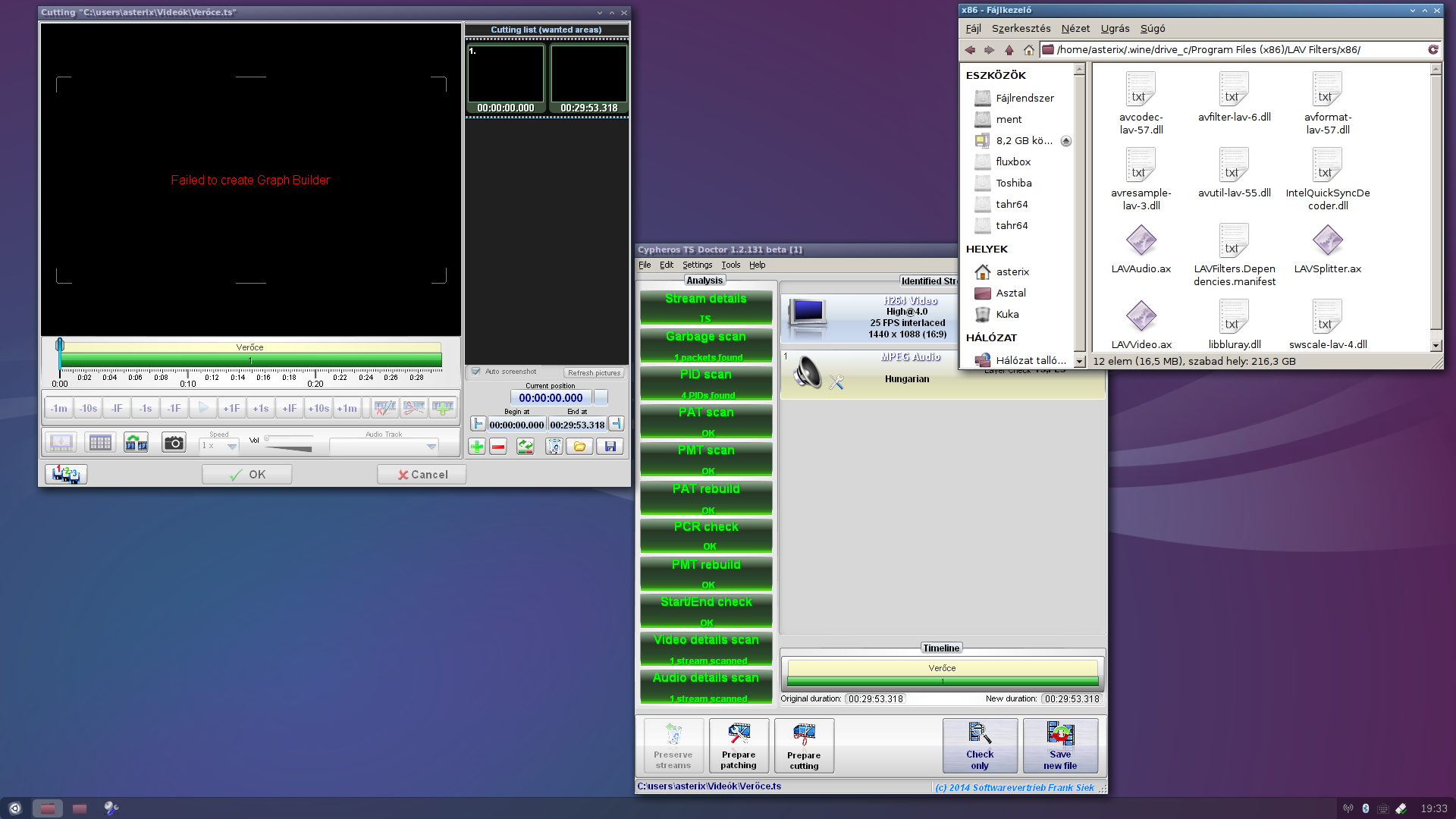Click the set end marker icon

tap(617, 424)
